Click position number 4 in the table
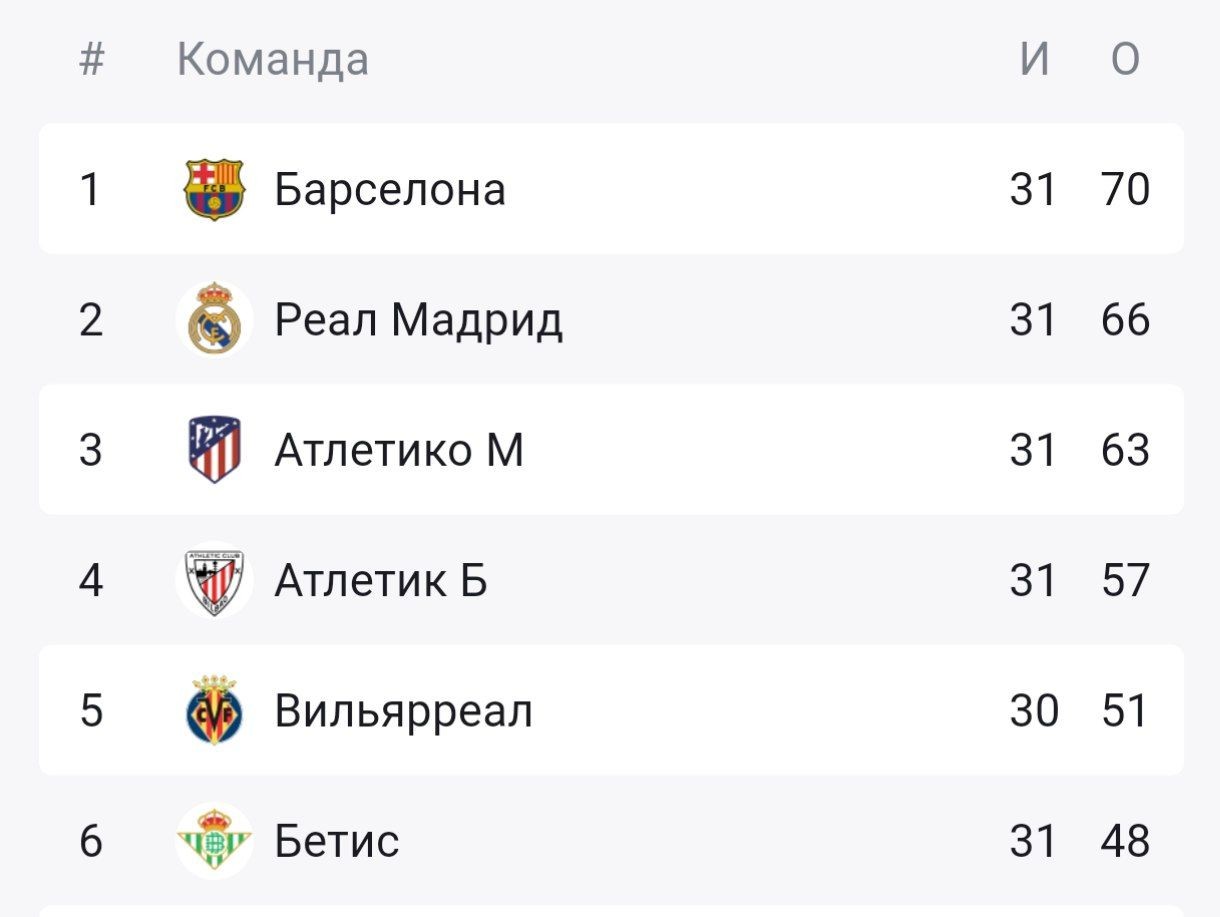 [91, 580]
